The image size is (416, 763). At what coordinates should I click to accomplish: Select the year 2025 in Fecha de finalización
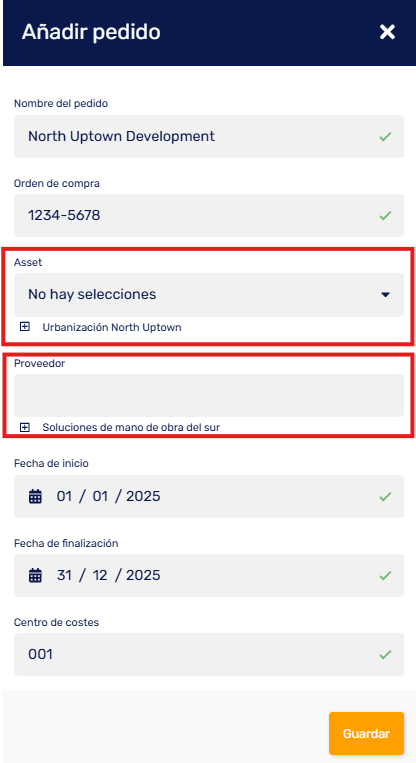(x=143, y=575)
